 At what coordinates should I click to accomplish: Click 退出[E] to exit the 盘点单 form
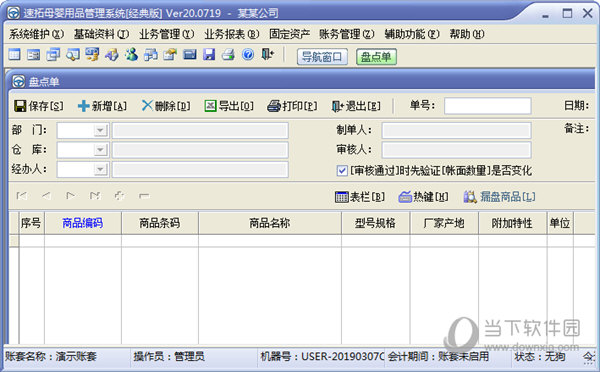click(x=356, y=106)
